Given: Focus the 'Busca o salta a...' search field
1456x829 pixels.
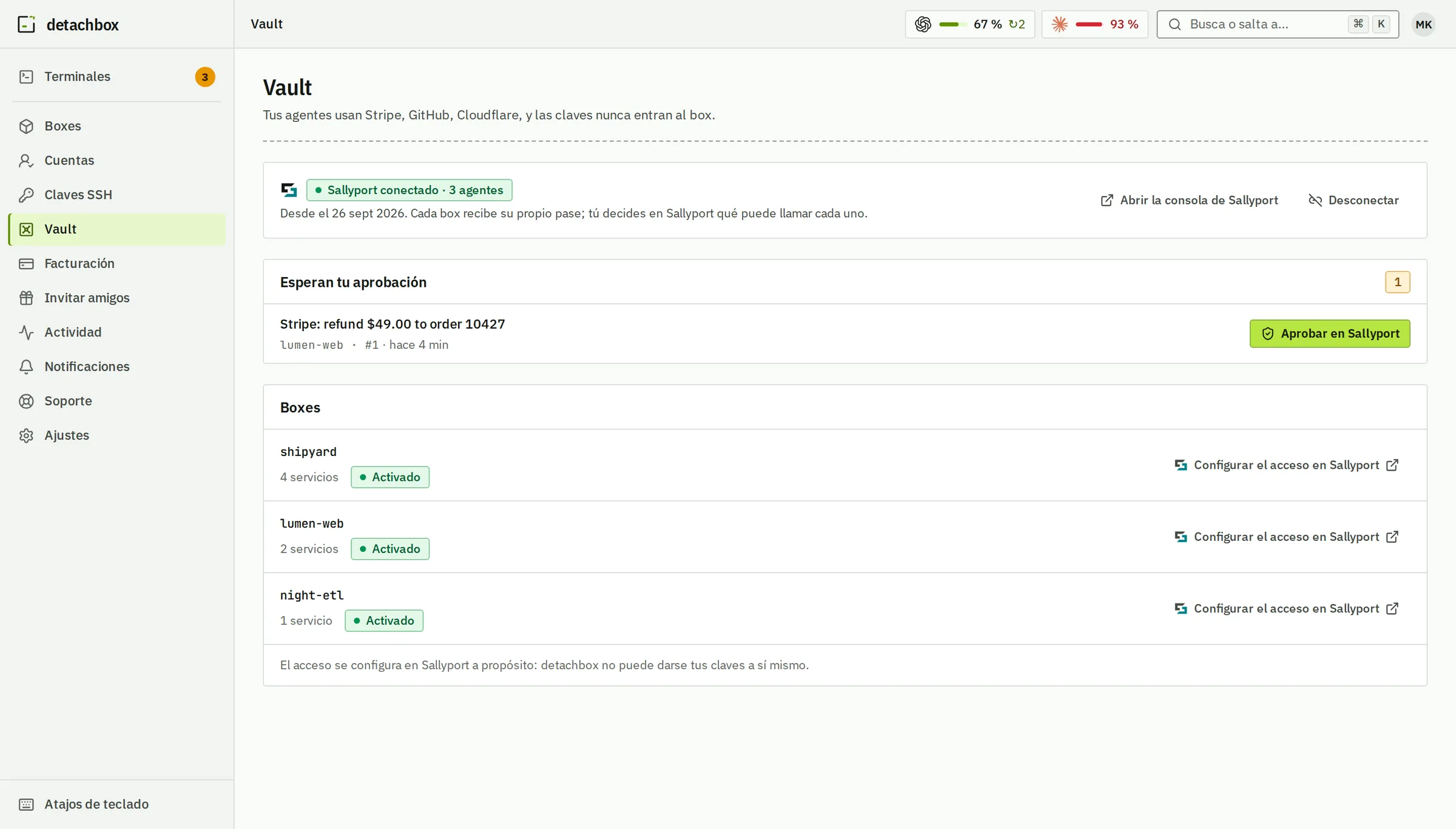Looking at the screenshot, I should click(1278, 24).
